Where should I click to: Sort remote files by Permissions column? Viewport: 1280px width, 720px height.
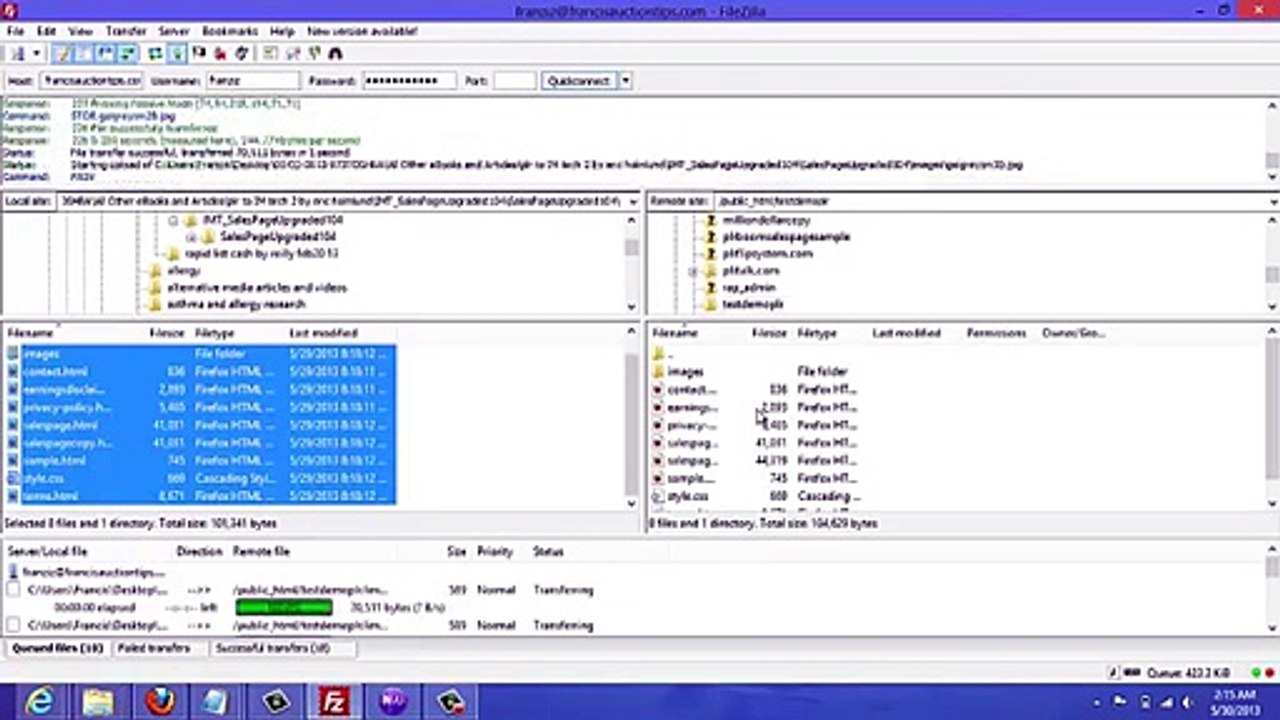pyautogui.click(x=996, y=333)
